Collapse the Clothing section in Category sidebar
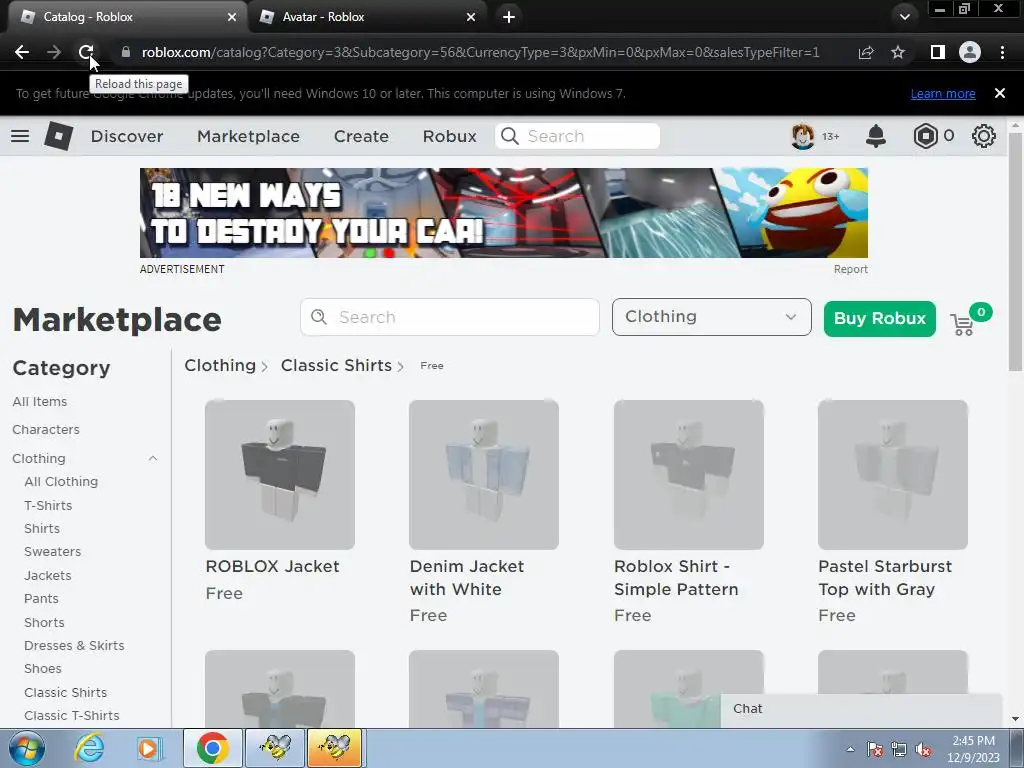This screenshot has width=1024, height=768. [x=153, y=458]
